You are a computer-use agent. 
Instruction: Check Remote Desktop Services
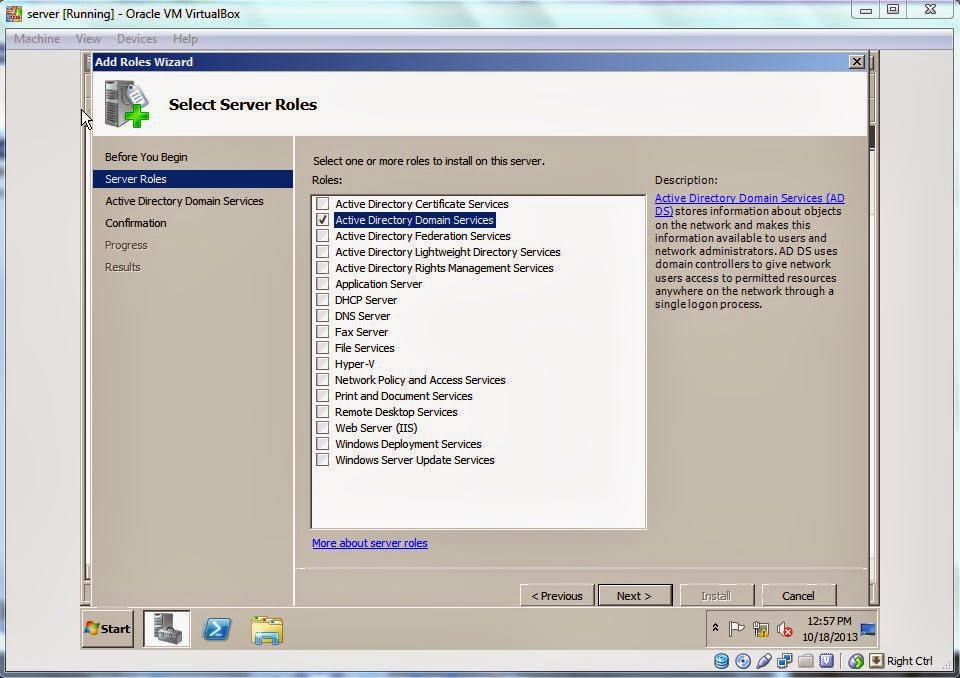click(x=323, y=412)
